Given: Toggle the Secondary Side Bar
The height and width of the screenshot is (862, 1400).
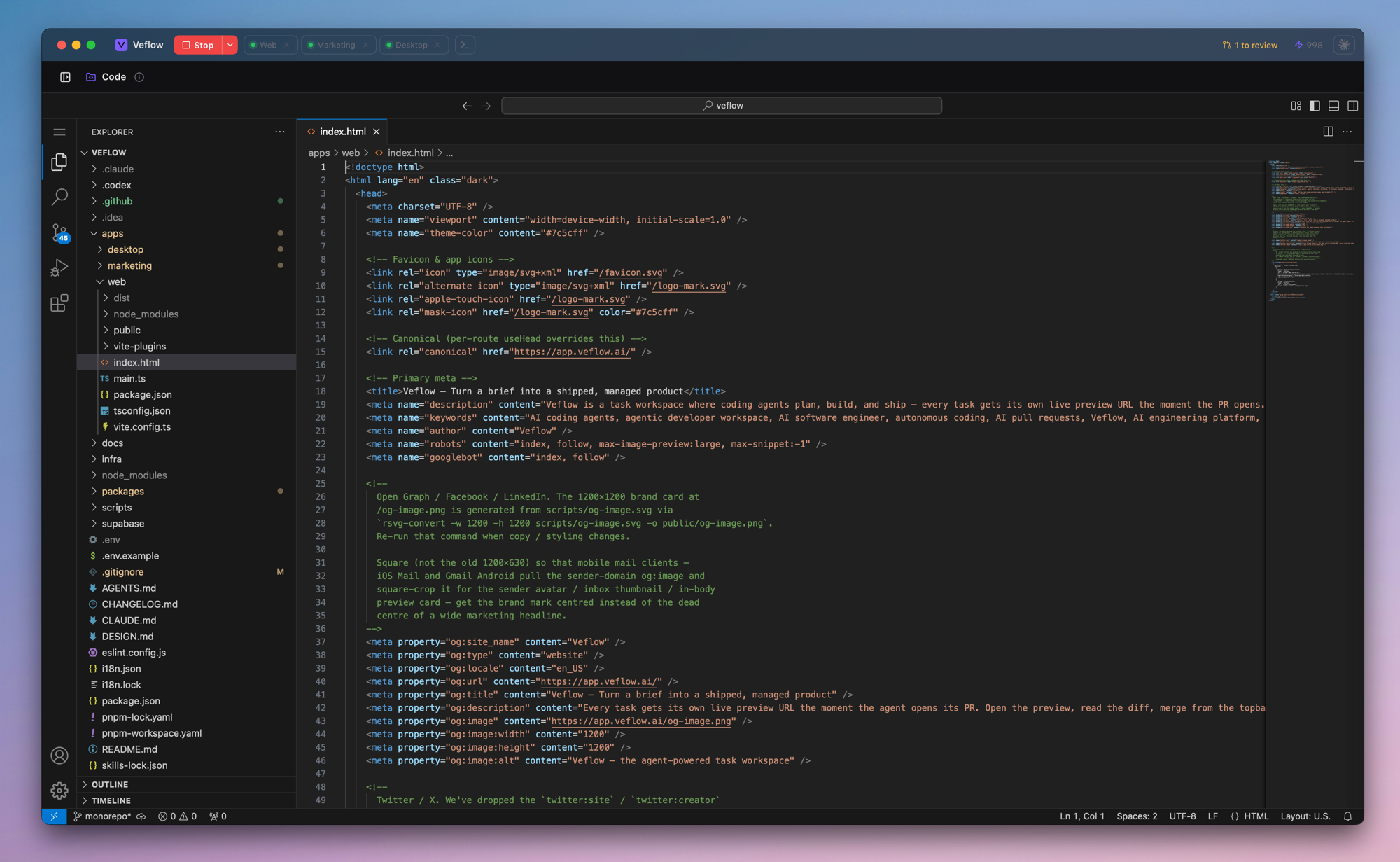Looking at the screenshot, I should (x=1353, y=106).
